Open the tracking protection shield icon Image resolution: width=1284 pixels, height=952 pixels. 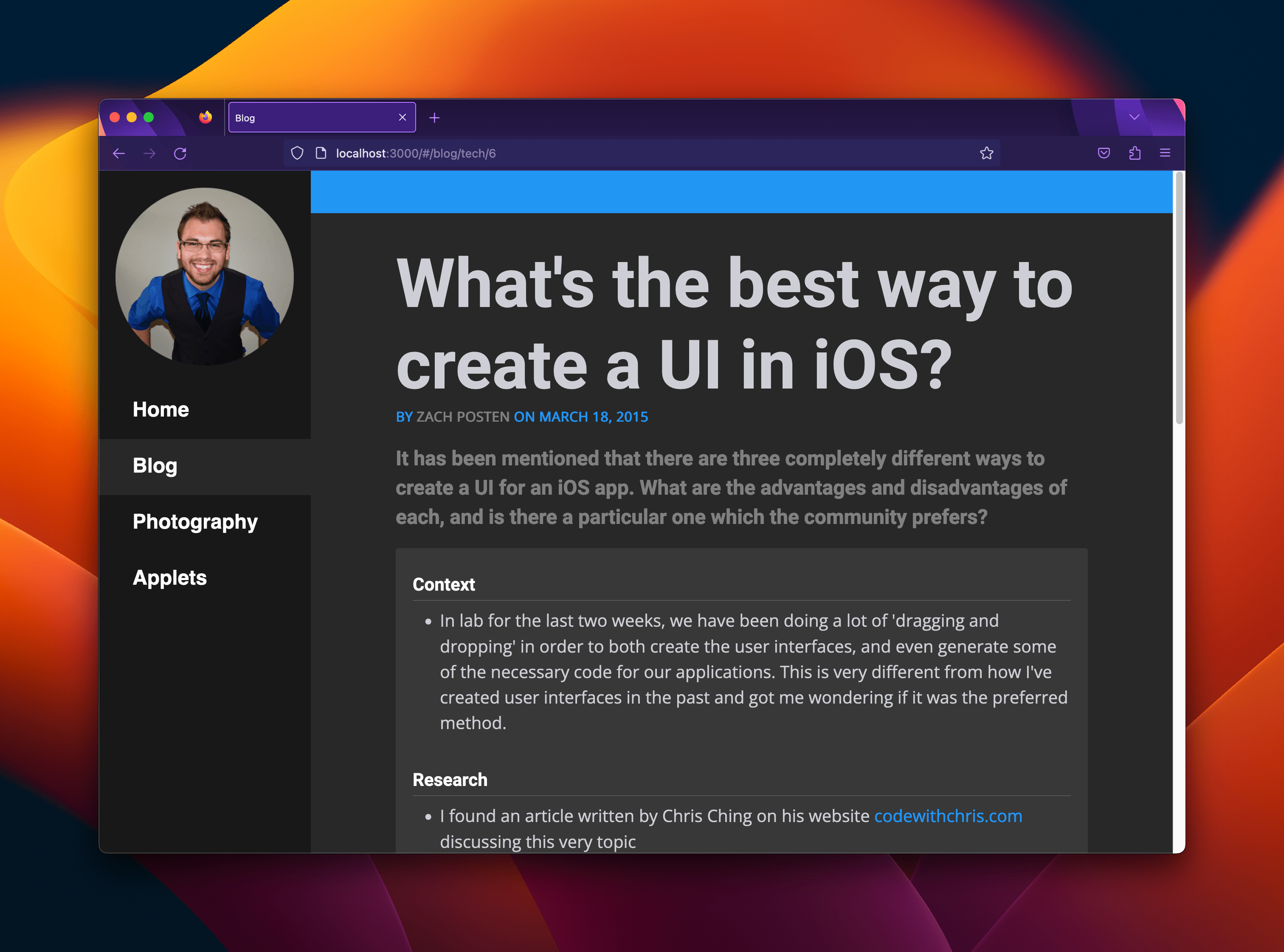(x=297, y=153)
